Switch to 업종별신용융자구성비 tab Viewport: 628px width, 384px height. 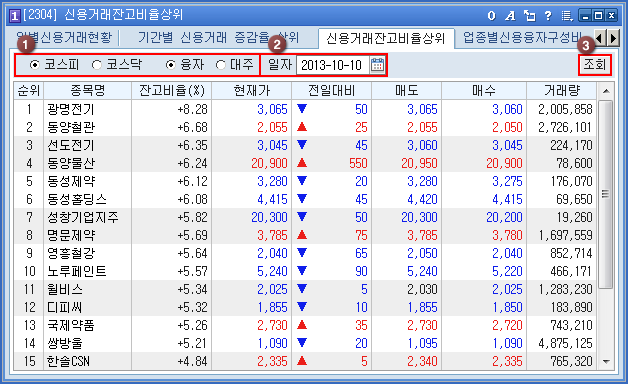click(x=523, y=38)
